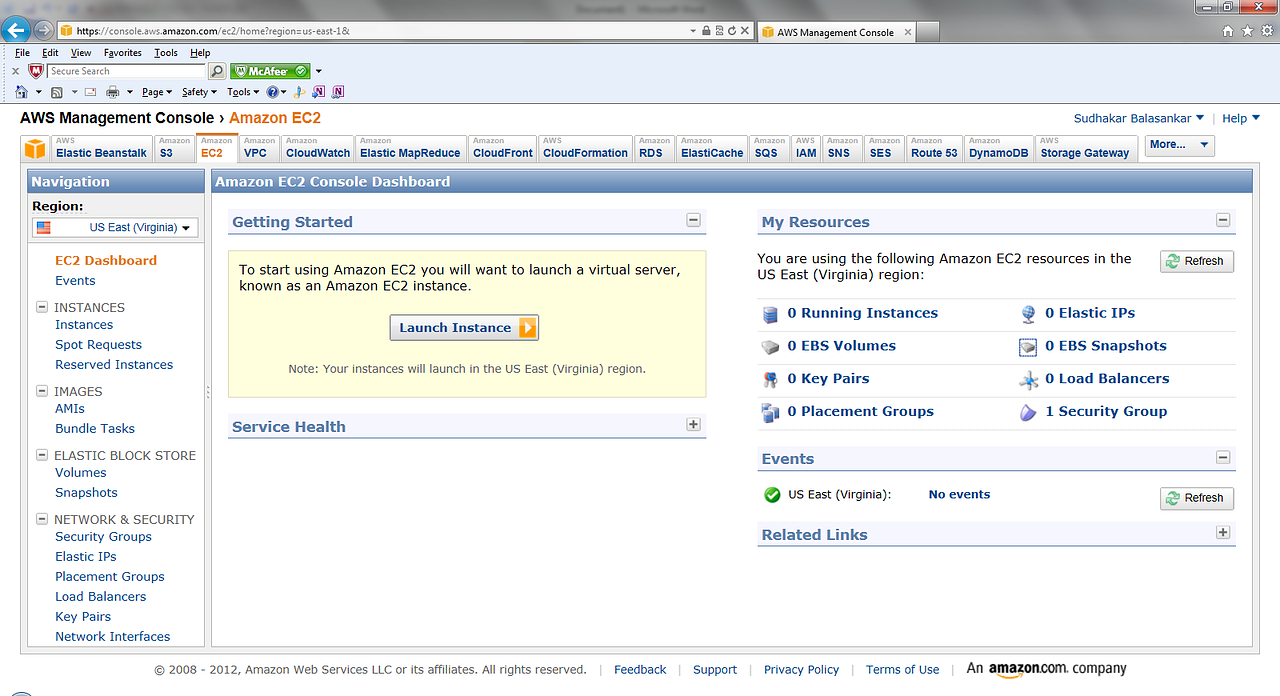Open the Elastic Beanstalk tab
Screen dimensions: 1280x696
[x=101, y=148]
